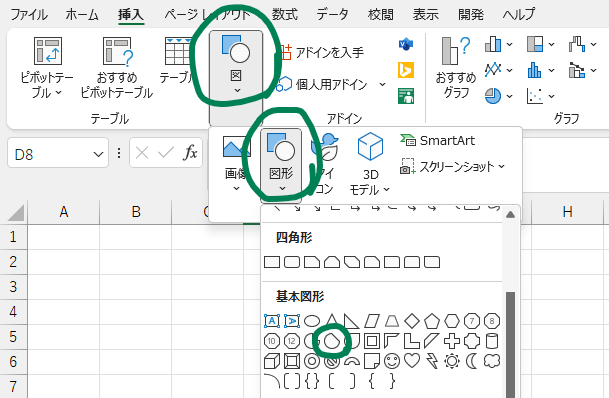The image size is (609, 398).
Task: Choose the Parallelogram shape
Action: (372, 321)
